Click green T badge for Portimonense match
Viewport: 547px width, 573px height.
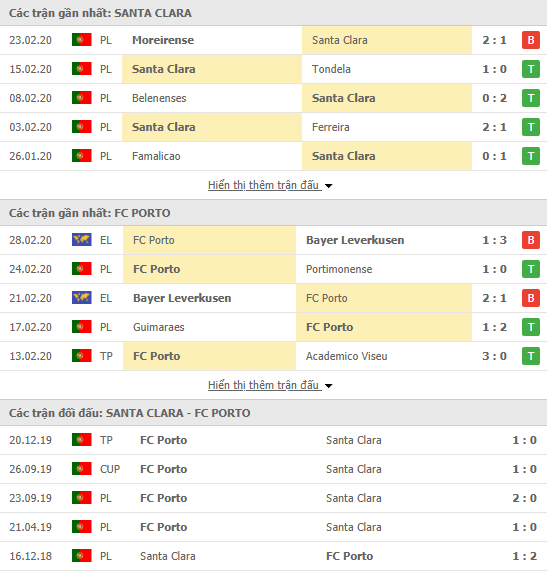pyautogui.click(x=531, y=269)
